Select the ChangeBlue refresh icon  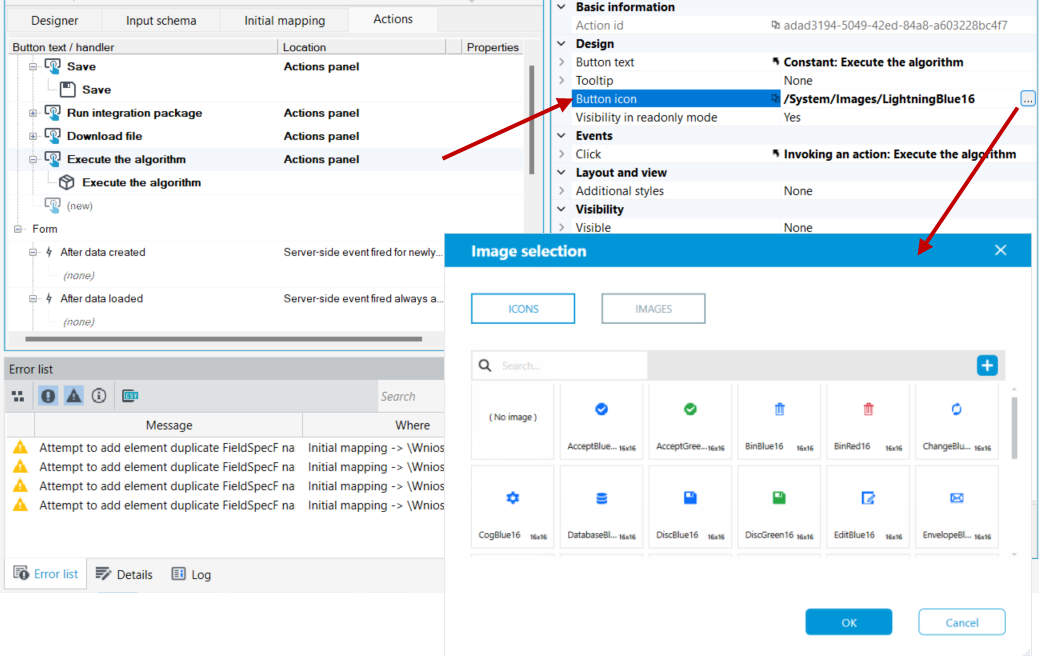[956, 421]
